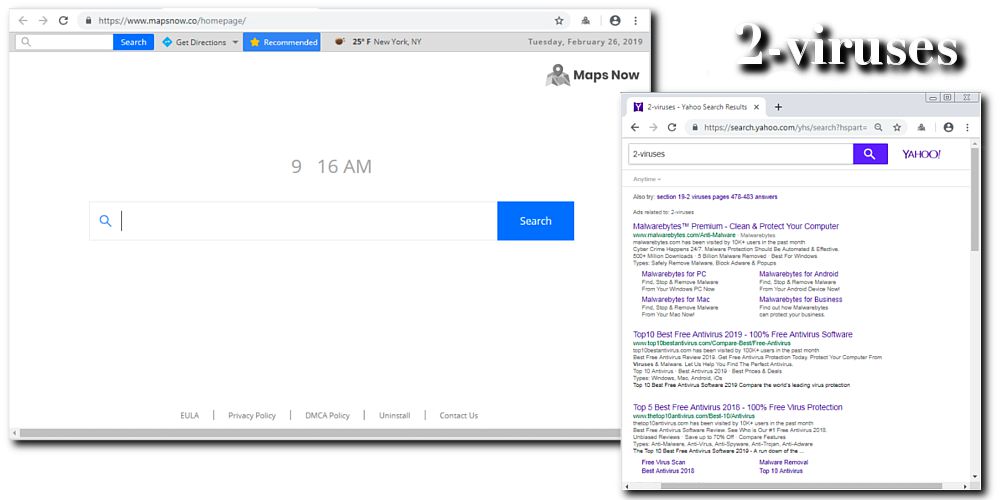The image size is (1000, 500).
Task: Open Malwarebytes for Android link
Action: click(x=799, y=274)
